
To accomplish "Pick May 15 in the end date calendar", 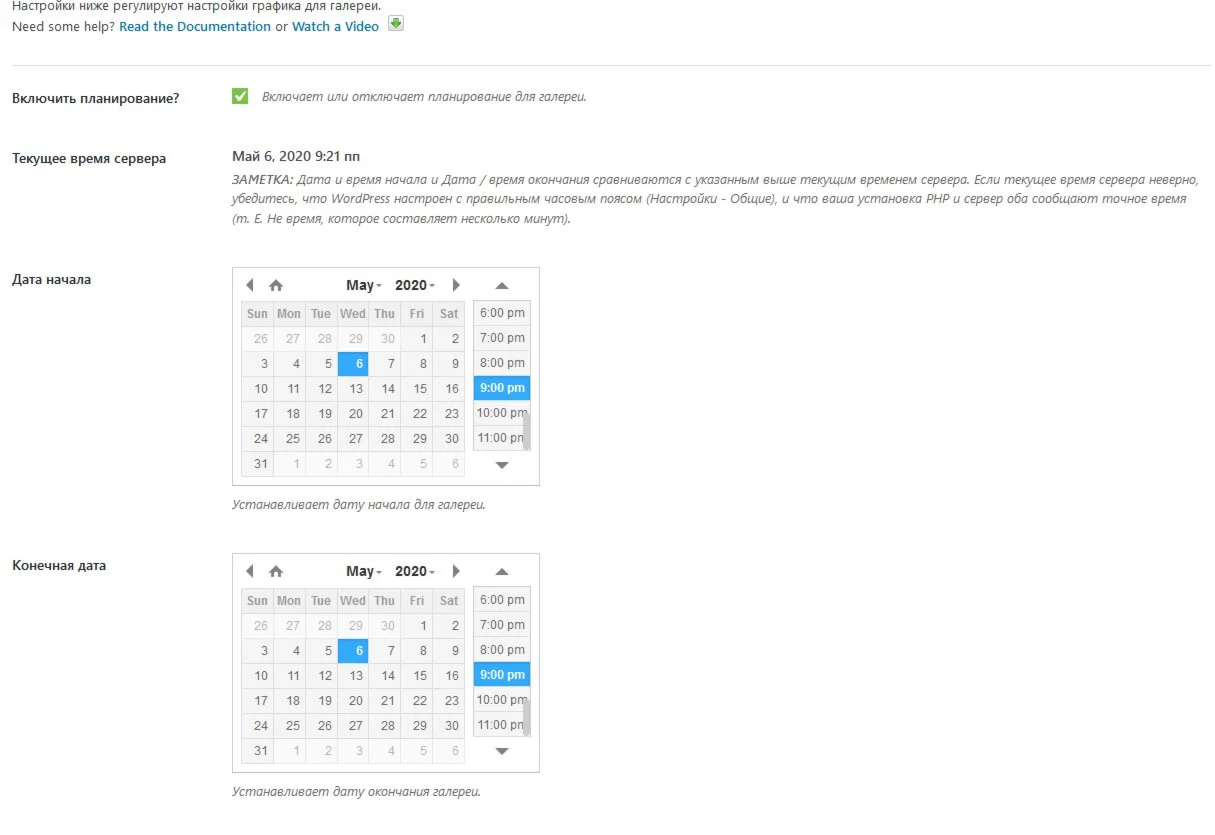I will click(420, 675).
